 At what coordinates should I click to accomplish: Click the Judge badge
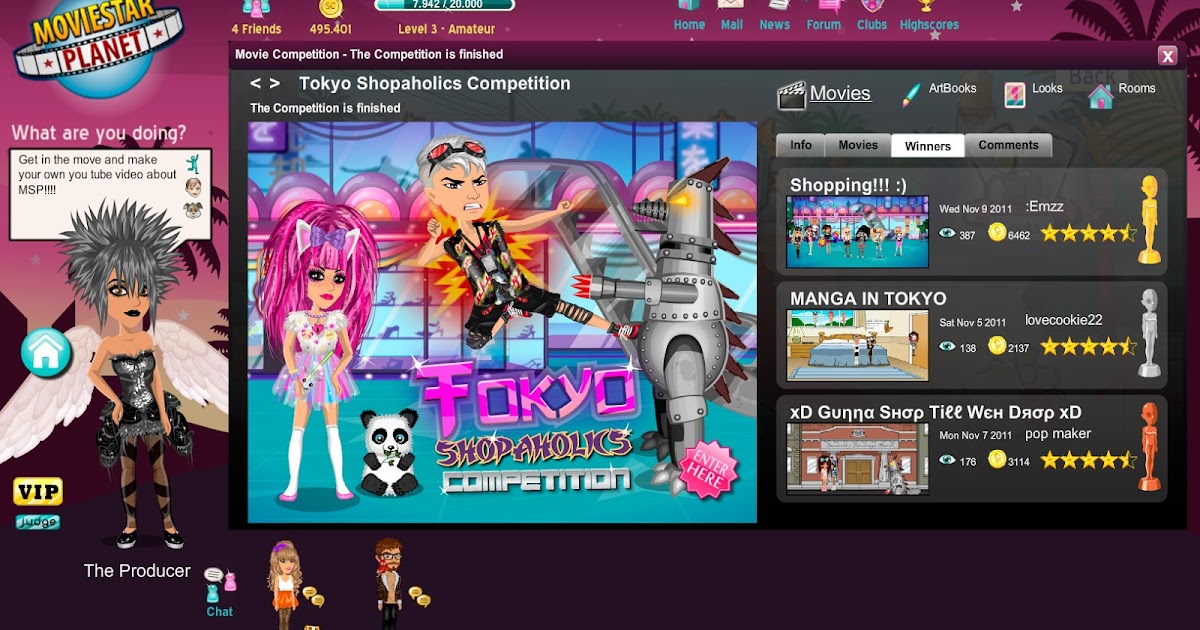[38, 522]
